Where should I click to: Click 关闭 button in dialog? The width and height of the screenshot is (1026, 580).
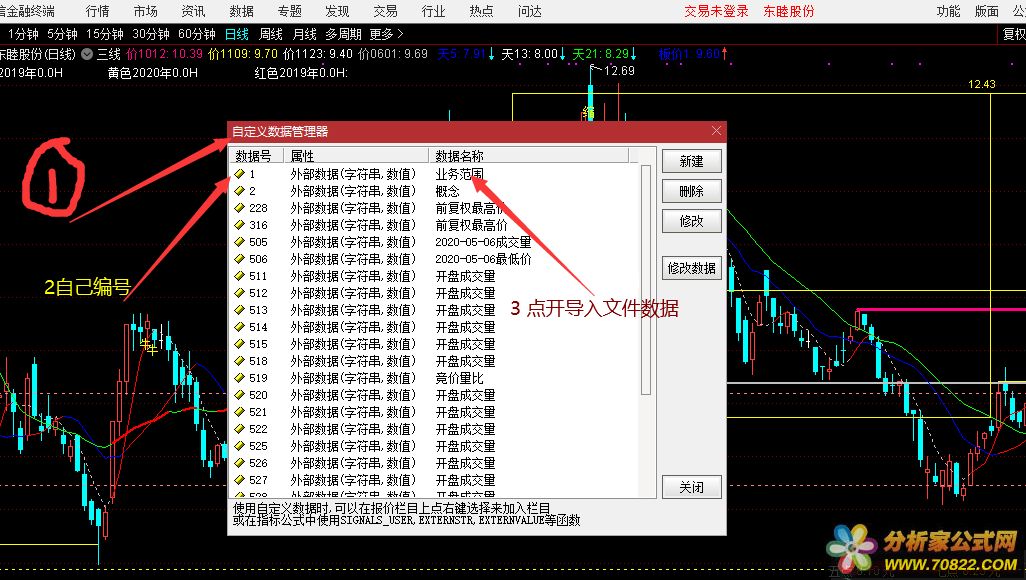(692, 487)
